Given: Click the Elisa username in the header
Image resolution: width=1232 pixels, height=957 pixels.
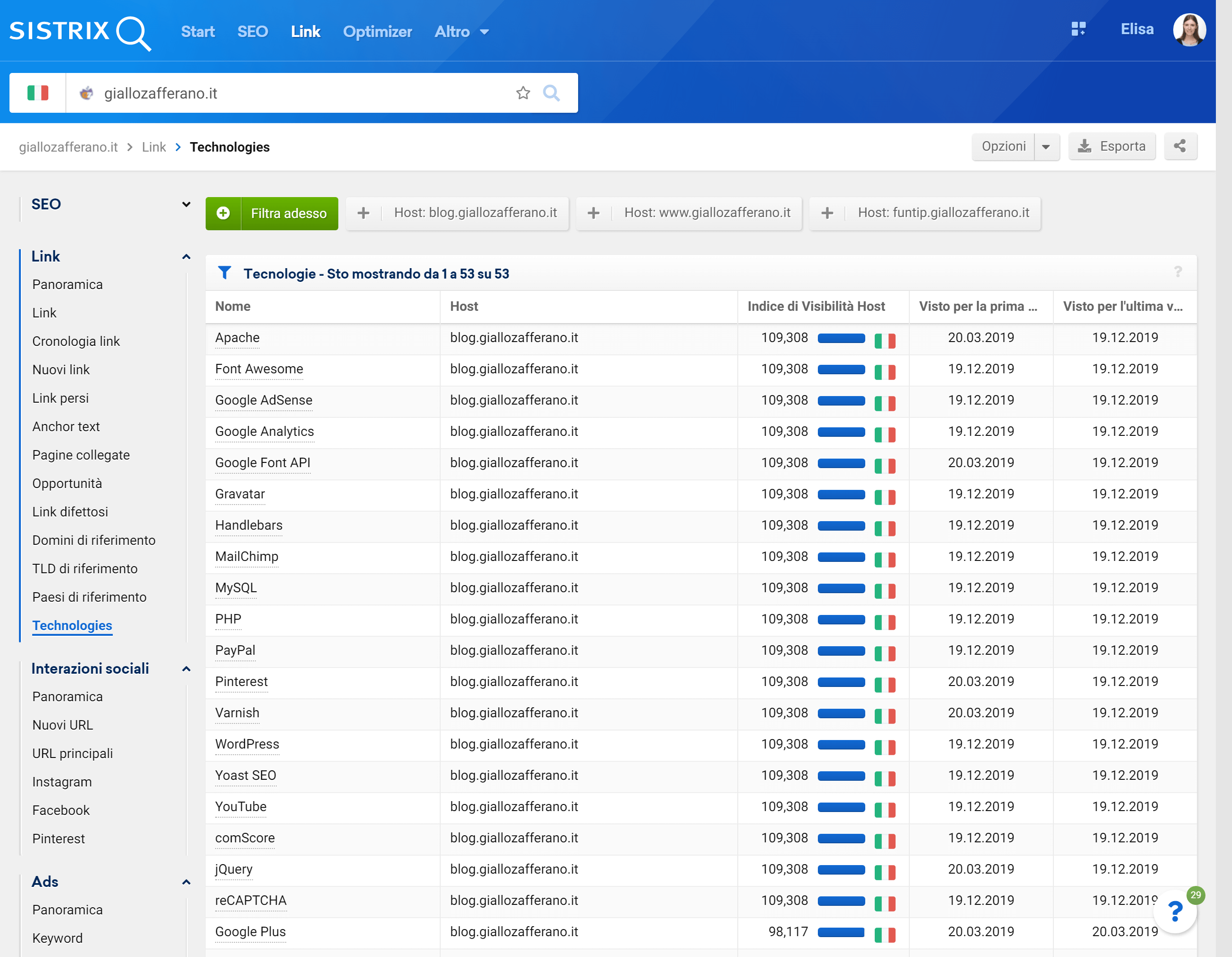Looking at the screenshot, I should 1137,29.
